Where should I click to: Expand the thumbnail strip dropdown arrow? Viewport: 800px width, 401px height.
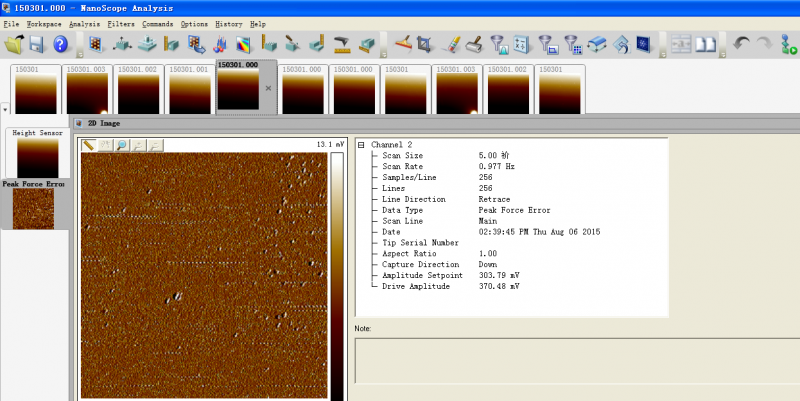coord(5,109)
